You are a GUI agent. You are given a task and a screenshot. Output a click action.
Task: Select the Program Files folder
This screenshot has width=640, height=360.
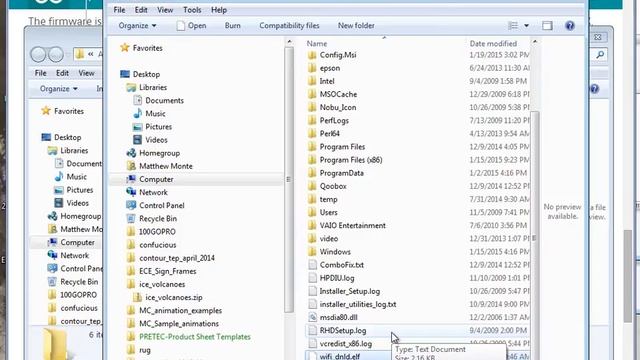click(336, 147)
